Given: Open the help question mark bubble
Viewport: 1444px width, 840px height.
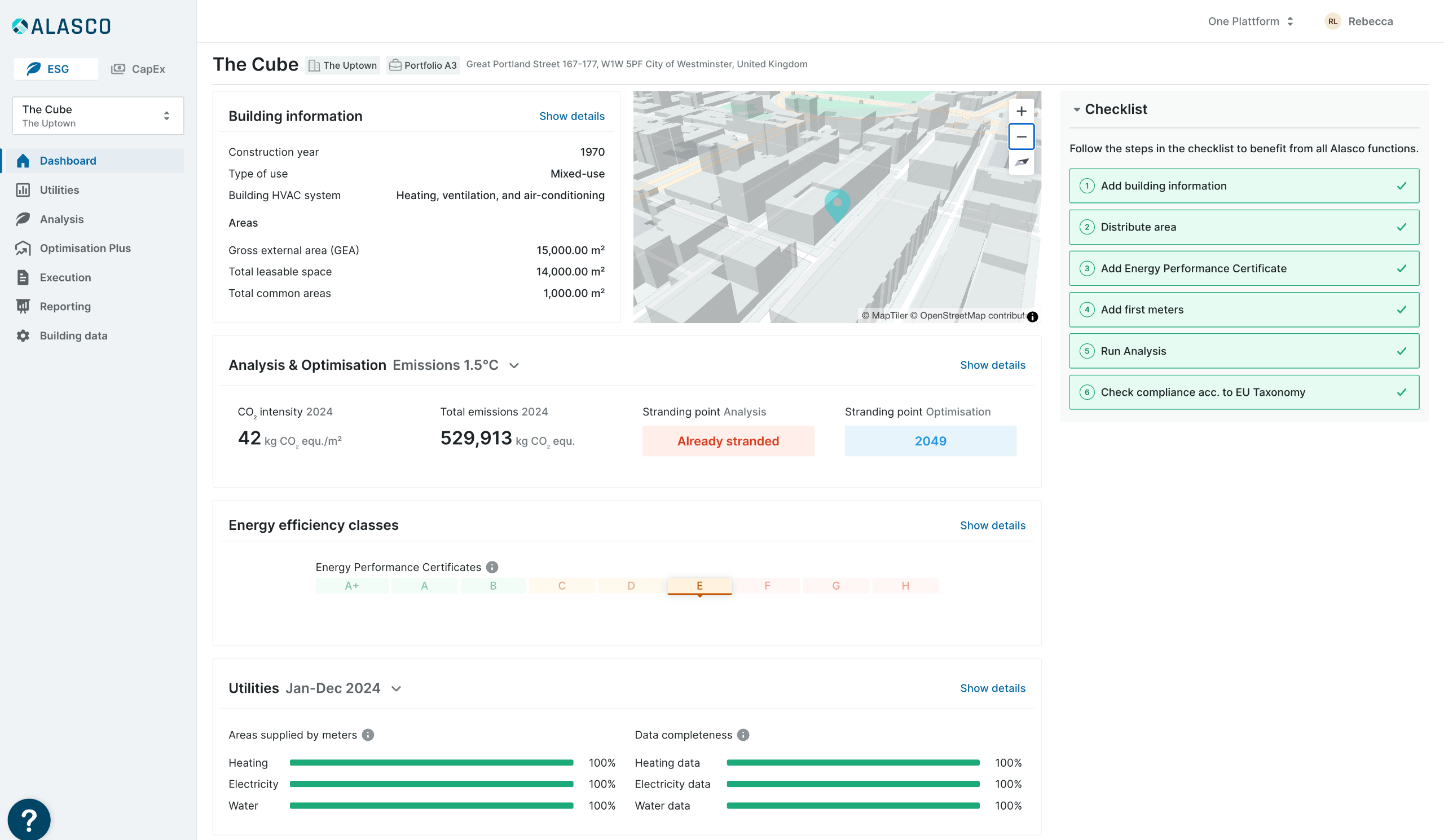Looking at the screenshot, I should pyautogui.click(x=29, y=819).
